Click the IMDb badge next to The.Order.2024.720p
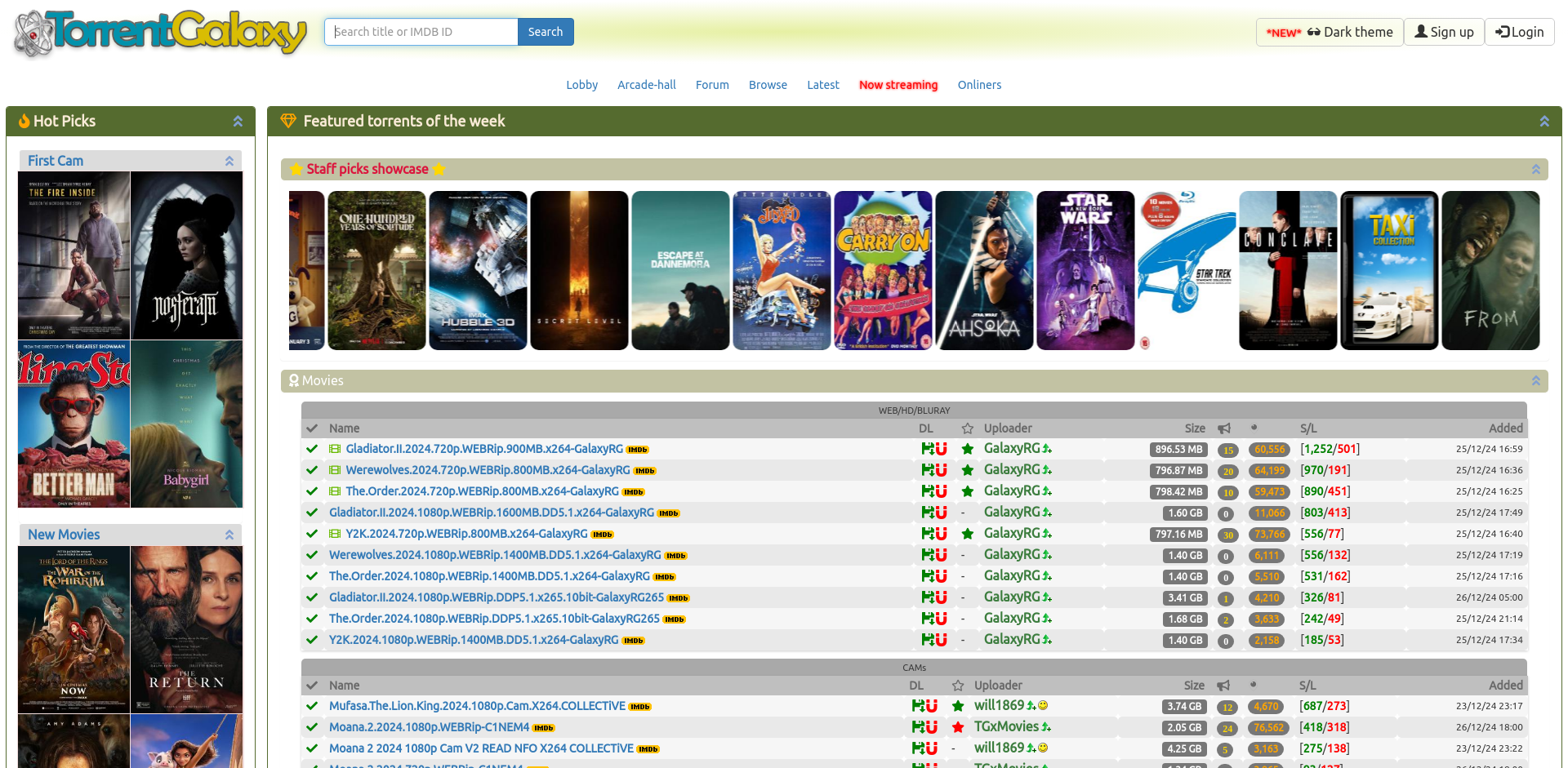The width and height of the screenshot is (1568, 768). (634, 492)
